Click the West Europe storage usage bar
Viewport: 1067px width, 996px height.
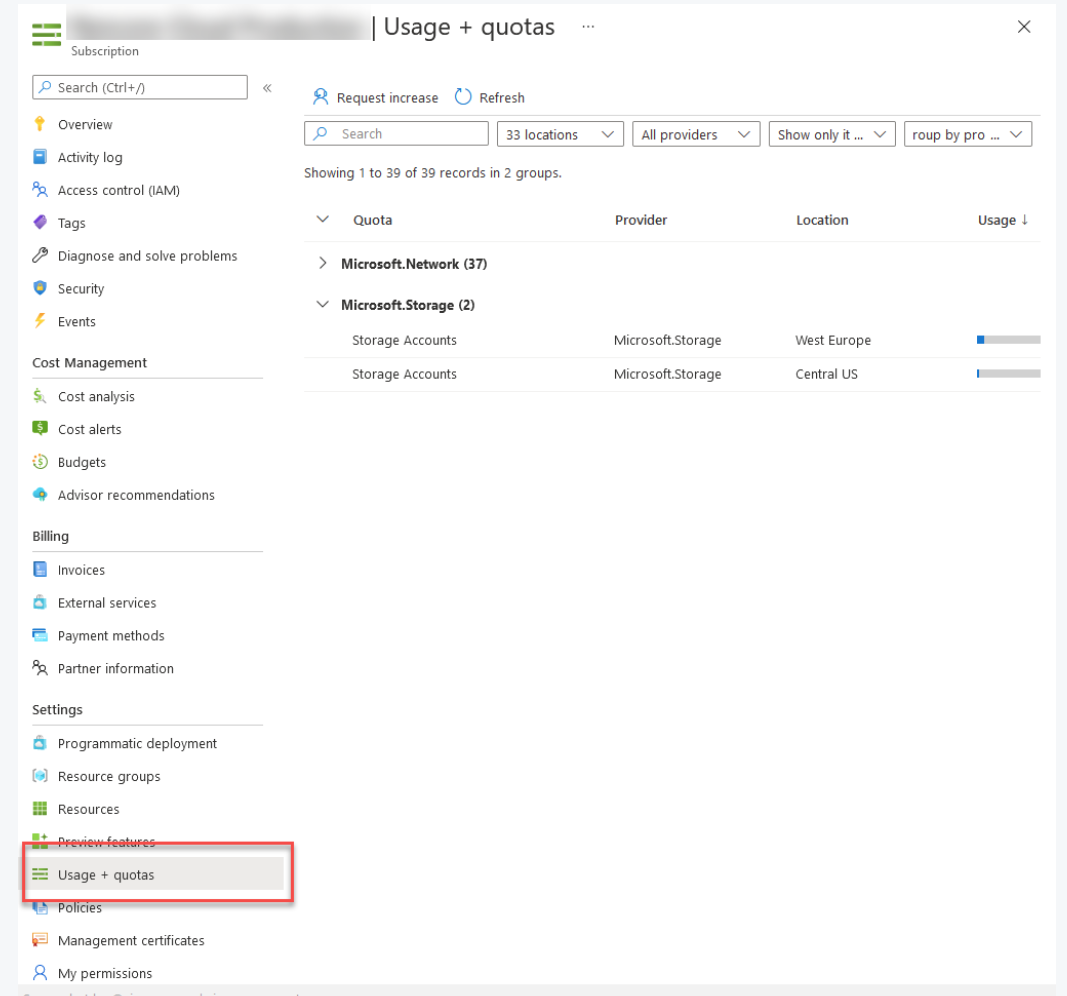click(1008, 339)
